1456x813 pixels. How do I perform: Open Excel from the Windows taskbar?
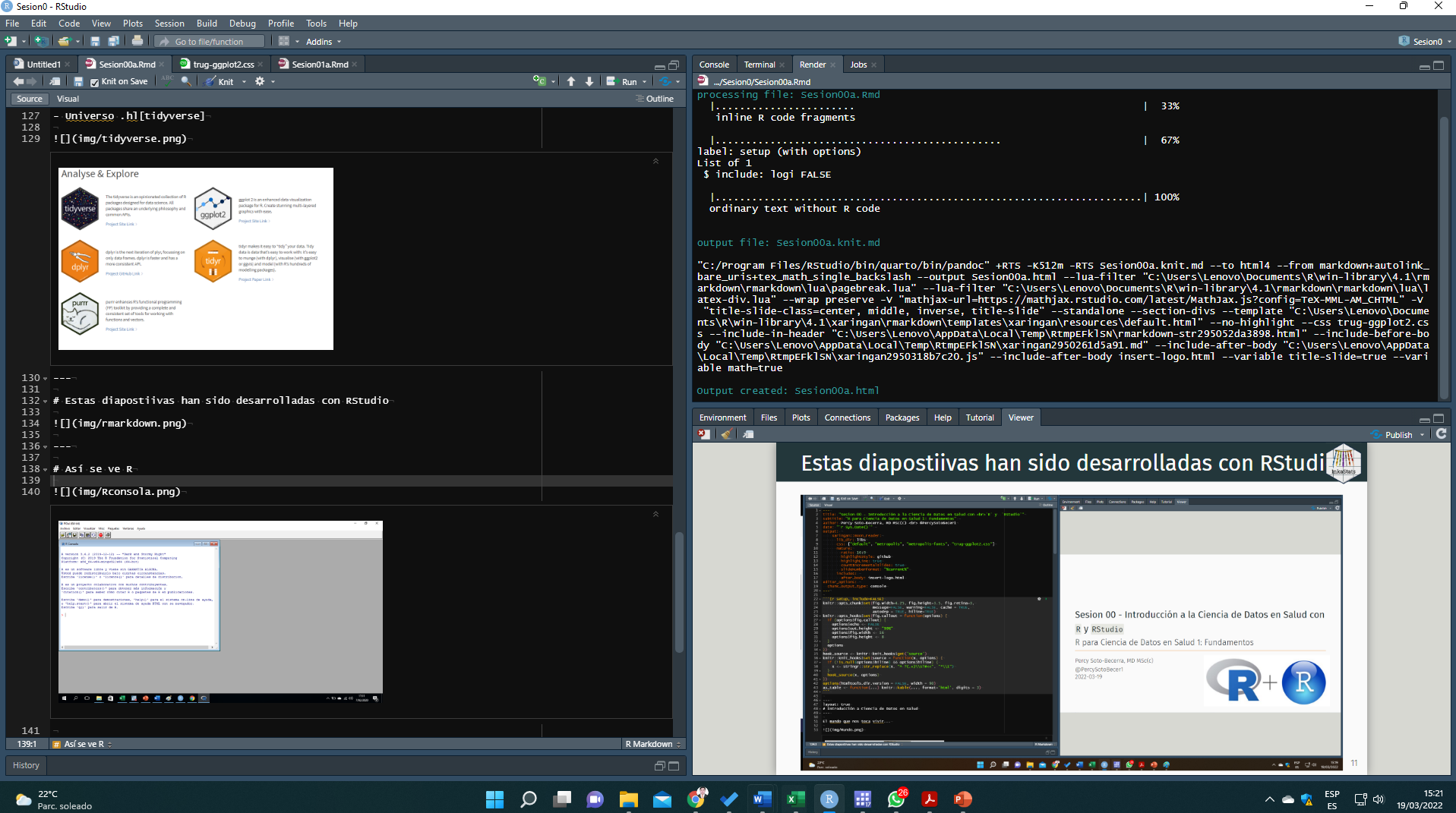[794, 799]
